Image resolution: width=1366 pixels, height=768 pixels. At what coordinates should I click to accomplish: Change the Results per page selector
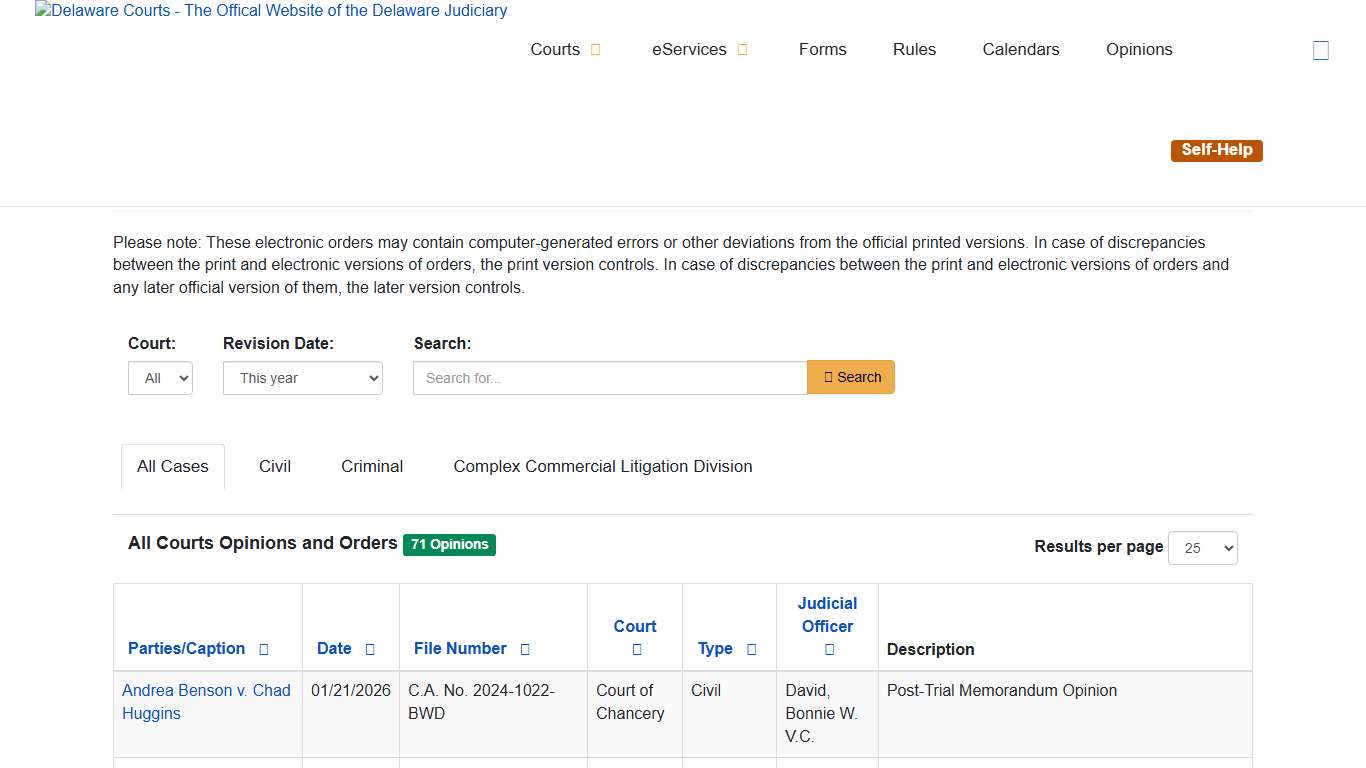pyautogui.click(x=1202, y=548)
